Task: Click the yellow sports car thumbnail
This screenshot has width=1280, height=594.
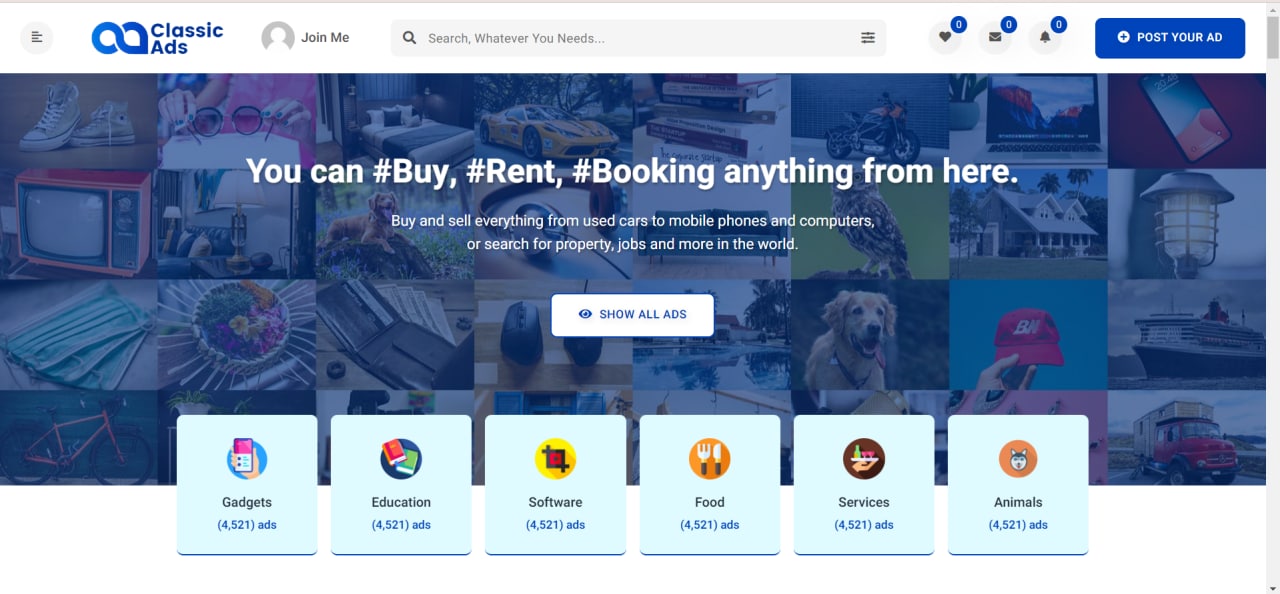Action: pyautogui.click(x=553, y=121)
